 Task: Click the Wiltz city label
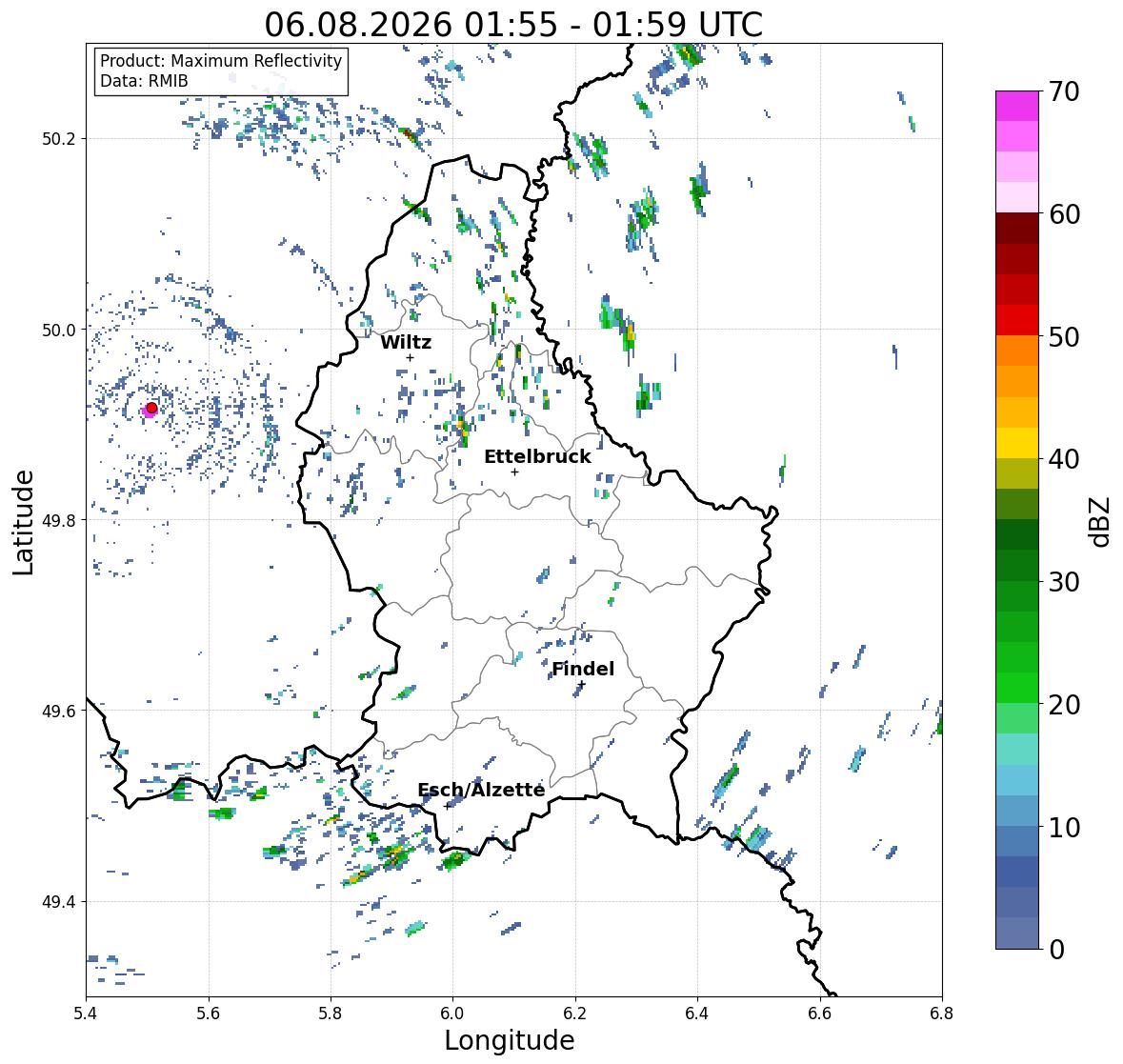(406, 342)
